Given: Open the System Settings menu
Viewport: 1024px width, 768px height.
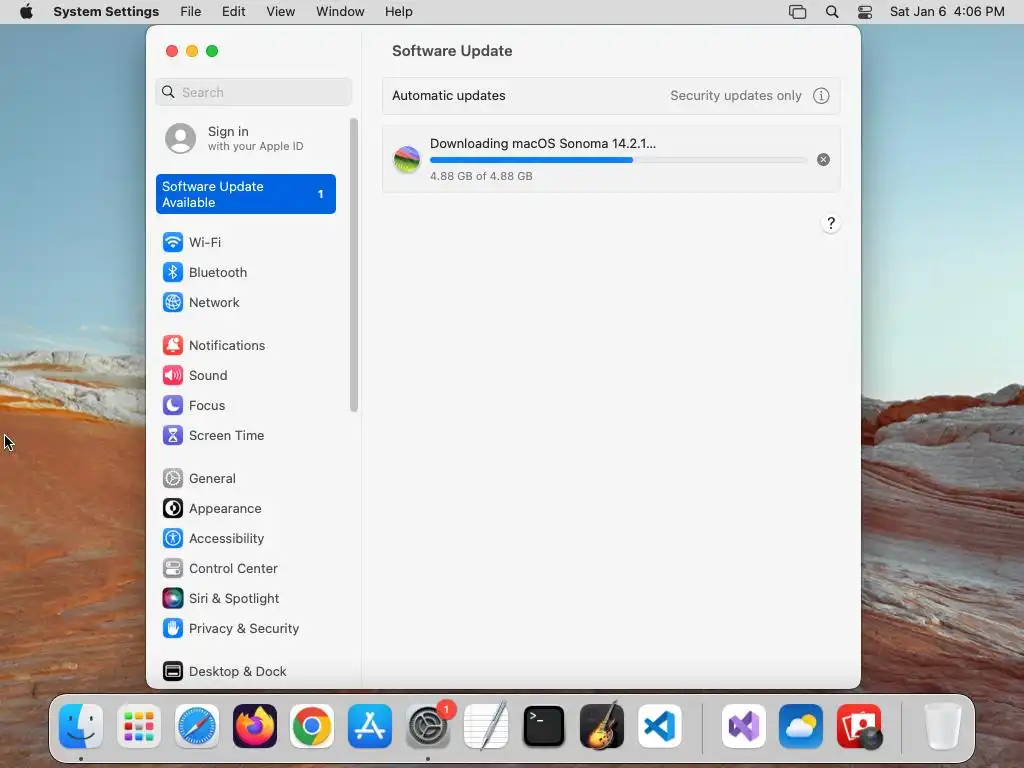Looking at the screenshot, I should click(x=106, y=12).
